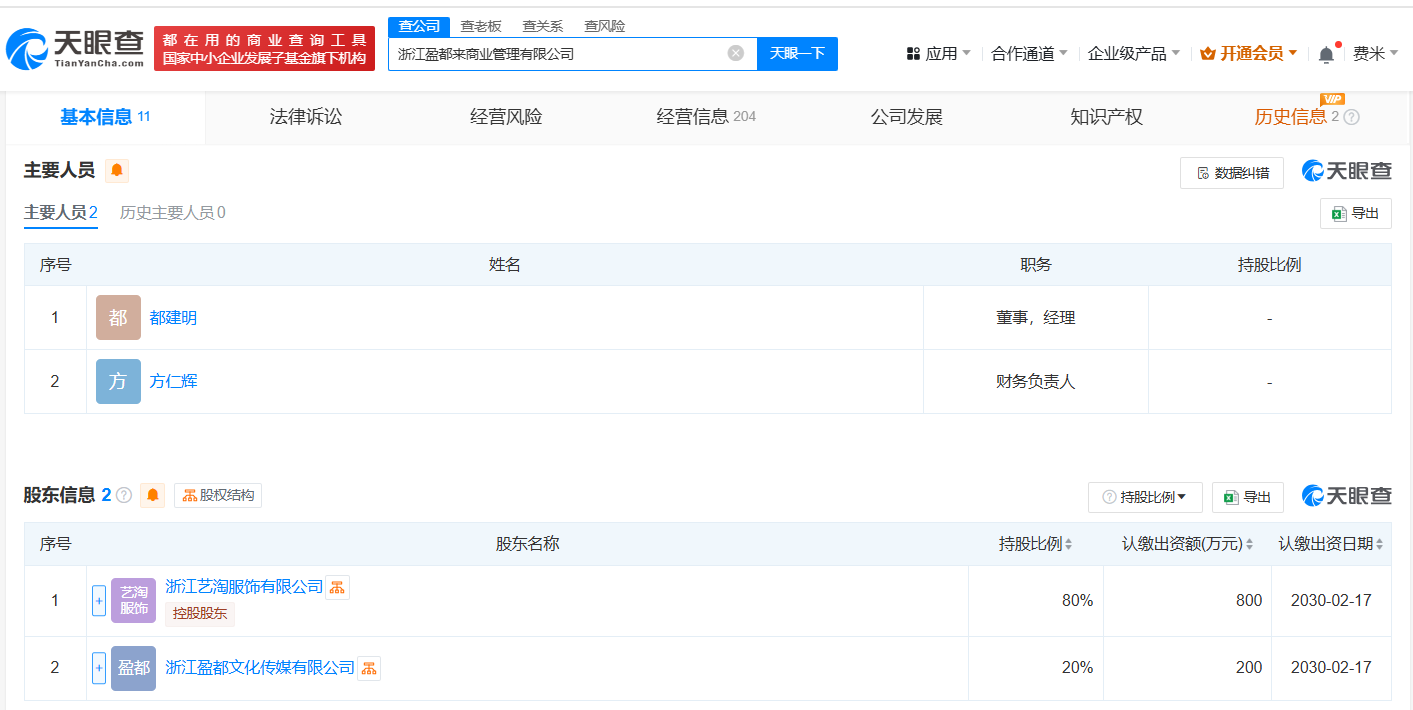
Task: Expand the 浙江盈都文化传媒有限公司 shareholder row
Action: pyautogui.click(x=99, y=668)
